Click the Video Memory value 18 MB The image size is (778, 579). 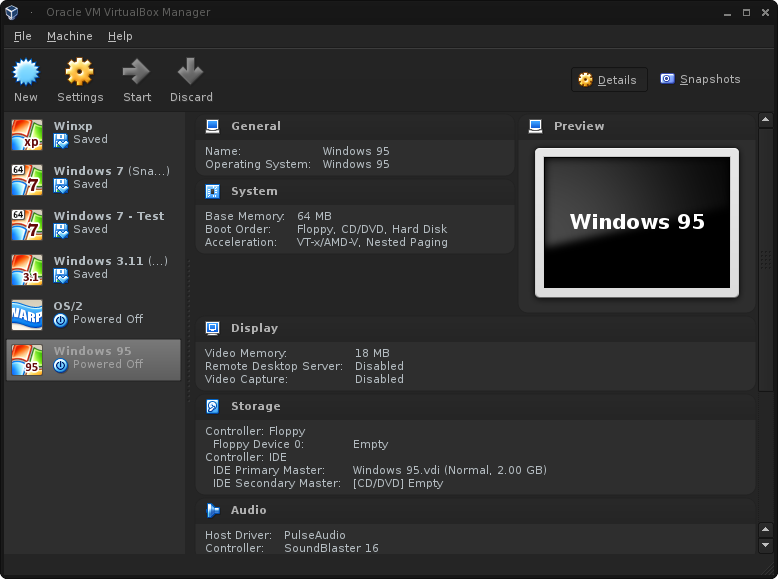pyautogui.click(x=372, y=353)
